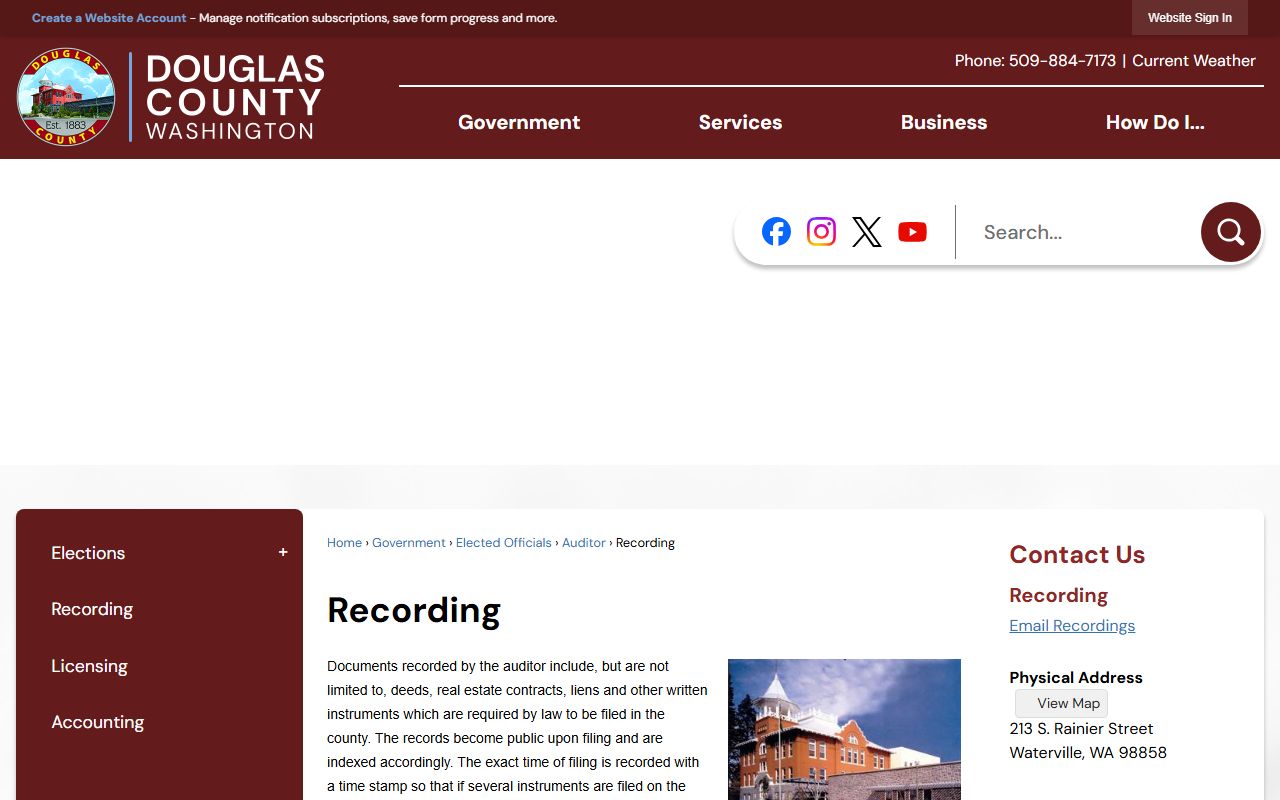
Task: Open the Business menu
Action: click(x=944, y=122)
